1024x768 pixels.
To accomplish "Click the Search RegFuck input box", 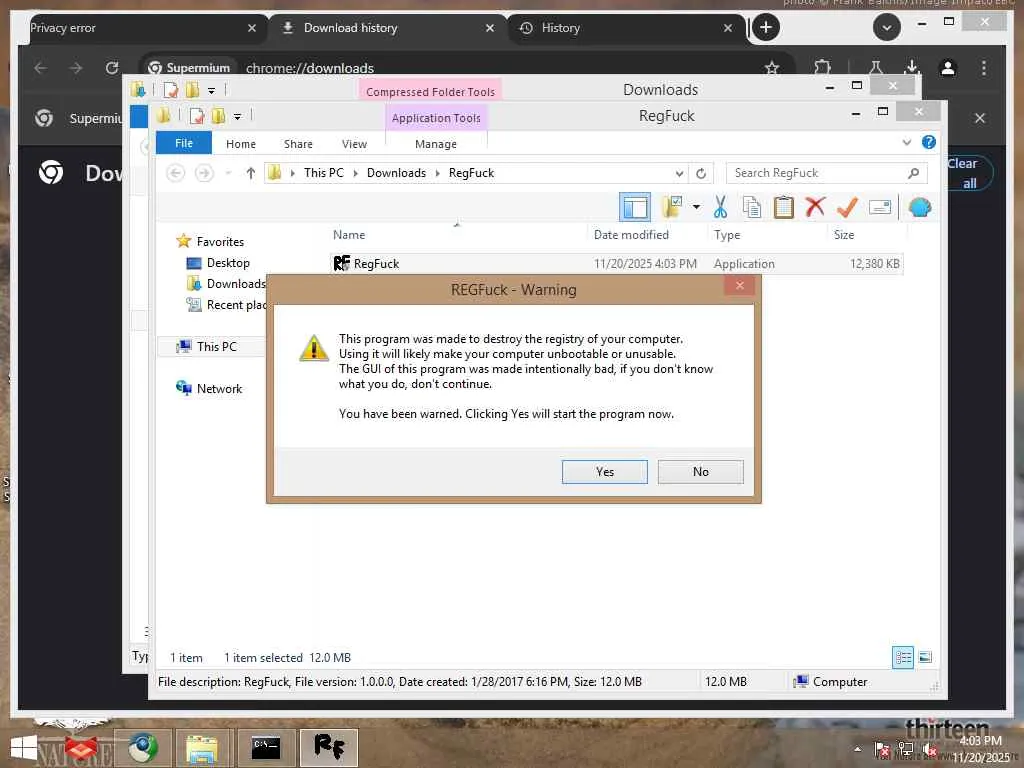I will [827, 173].
